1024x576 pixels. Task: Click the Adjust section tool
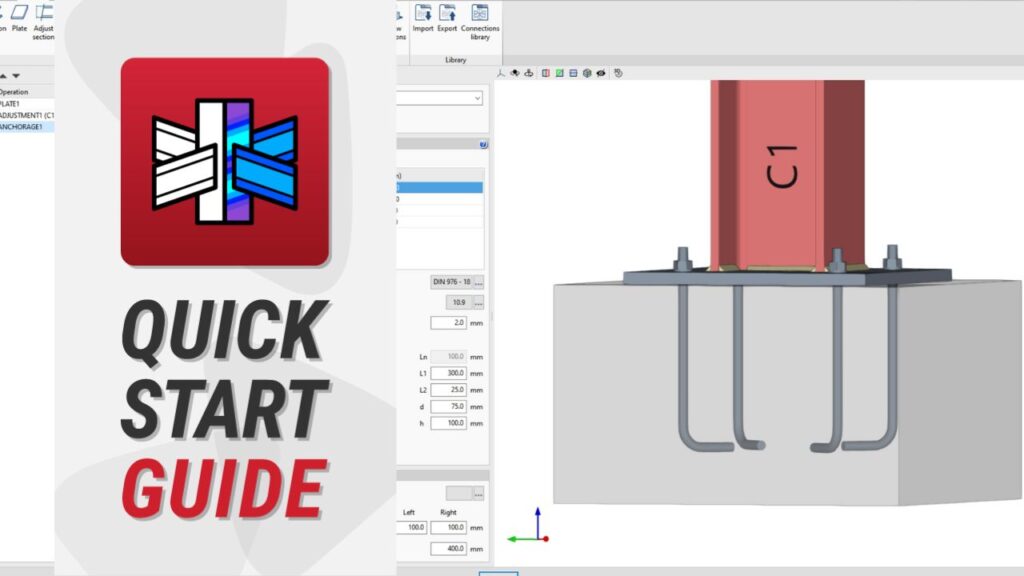click(44, 19)
